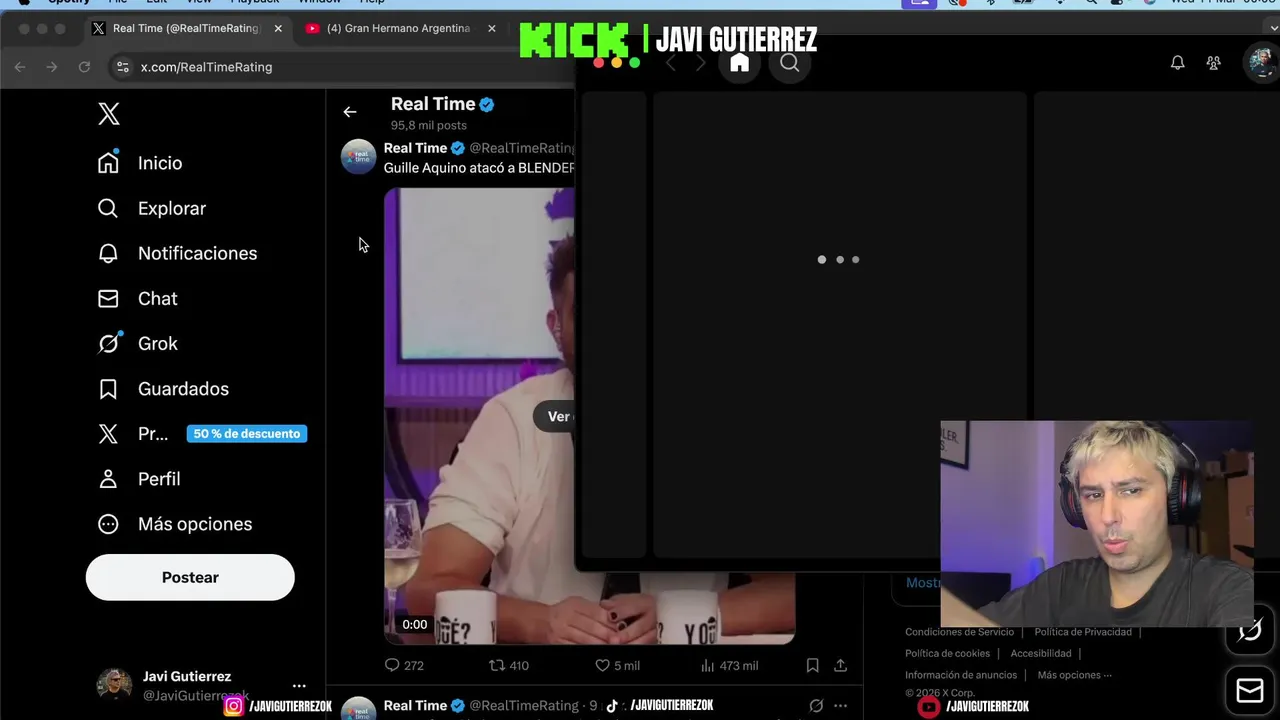Open Spotify friend activity icon
Viewport: 1280px width, 720px height.
click(x=1213, y=63)
